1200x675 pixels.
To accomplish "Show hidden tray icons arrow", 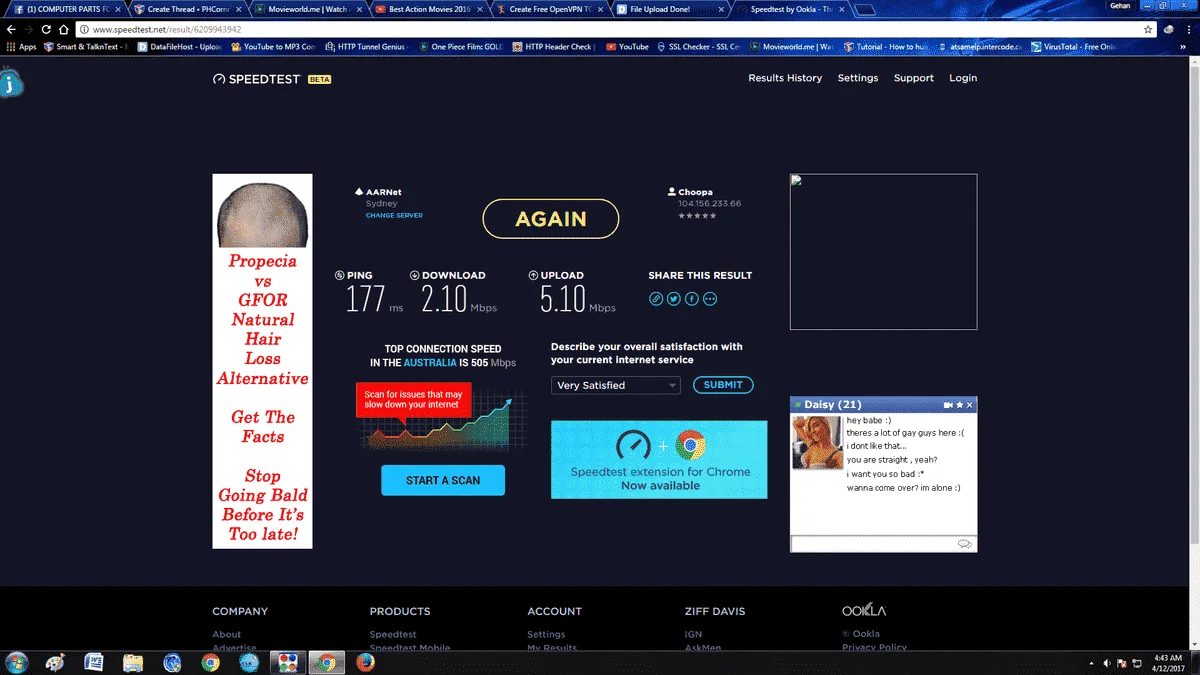I will click(1091, 663).
